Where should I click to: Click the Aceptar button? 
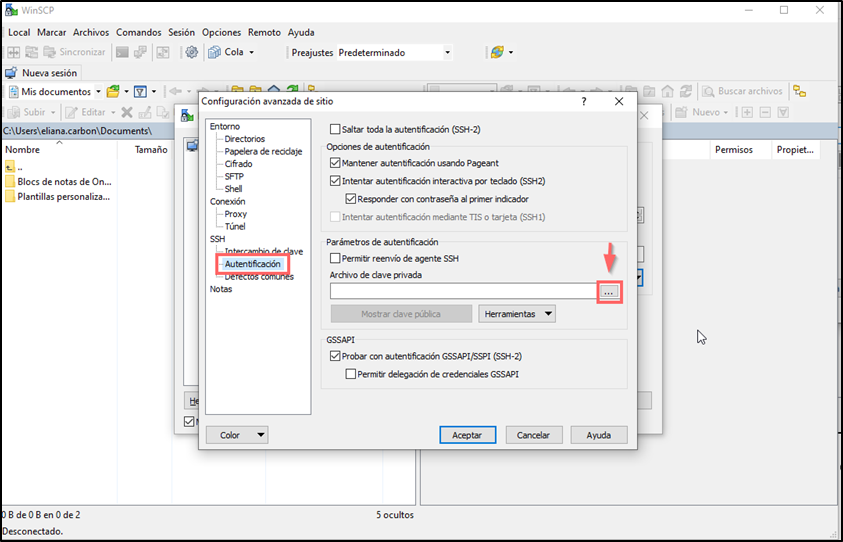(x=467, y=435)
